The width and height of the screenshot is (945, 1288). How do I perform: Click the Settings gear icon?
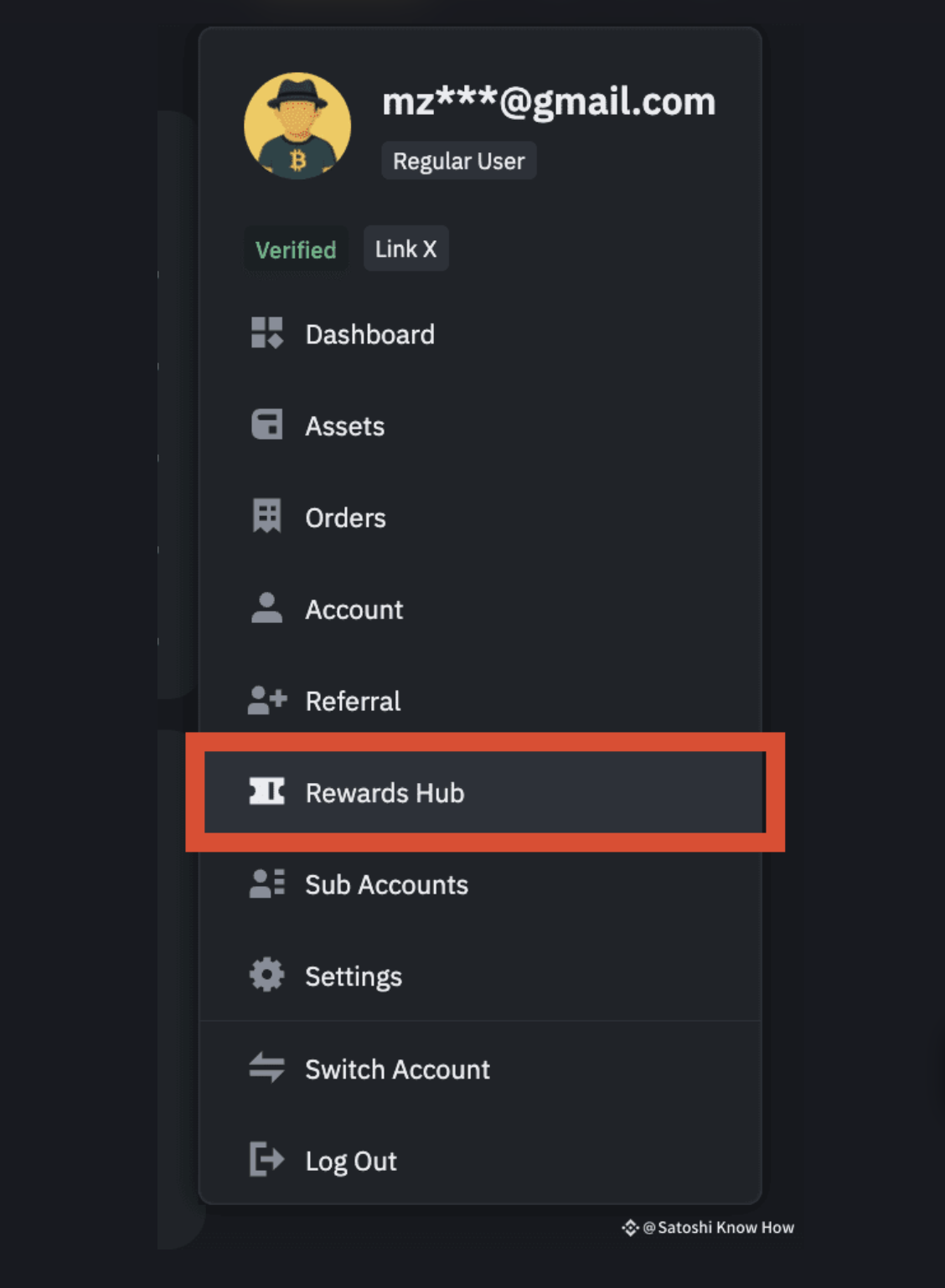point(266,975)
